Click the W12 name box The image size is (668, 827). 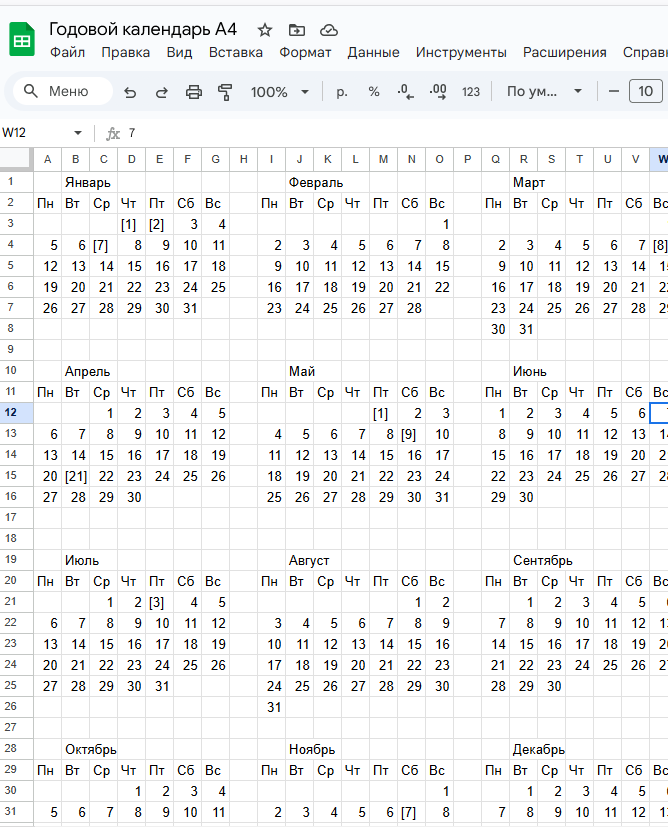coord(36,133)
